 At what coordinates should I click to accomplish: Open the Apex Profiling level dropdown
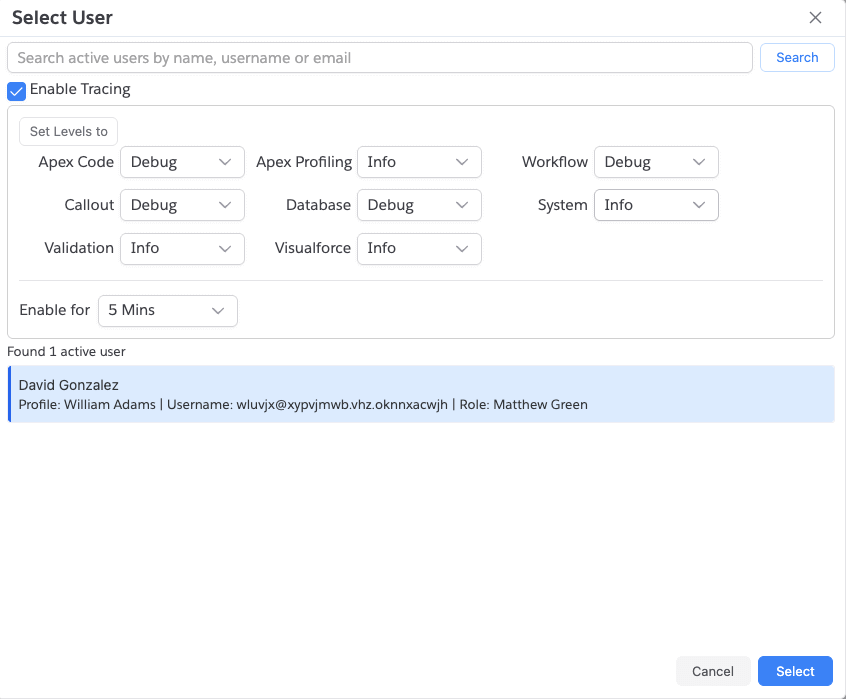[419, 162]
